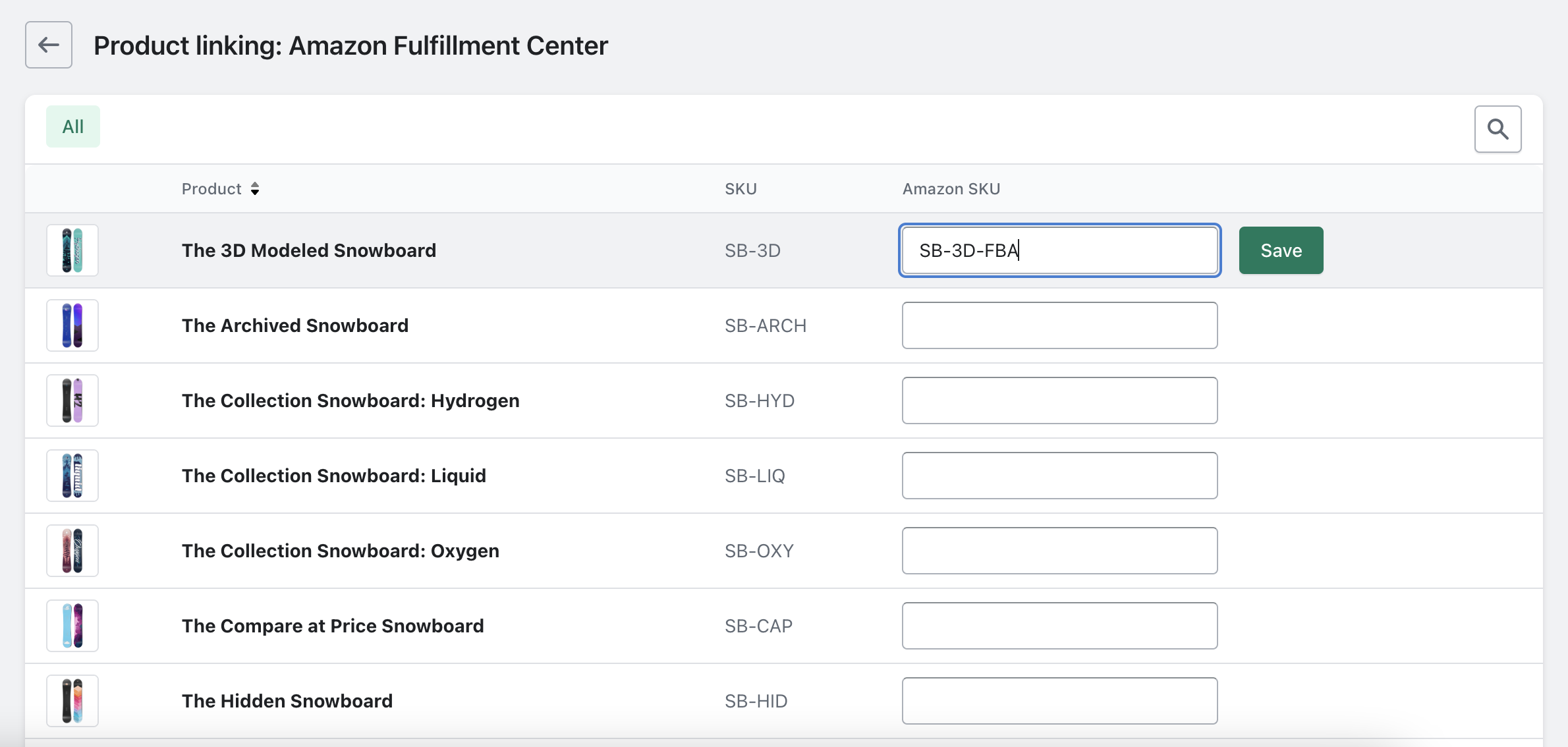Screen dimensions: 1568x747
Task: Click the Hidden Snowboard thumbnail
Action: click(x=72, y=701)
